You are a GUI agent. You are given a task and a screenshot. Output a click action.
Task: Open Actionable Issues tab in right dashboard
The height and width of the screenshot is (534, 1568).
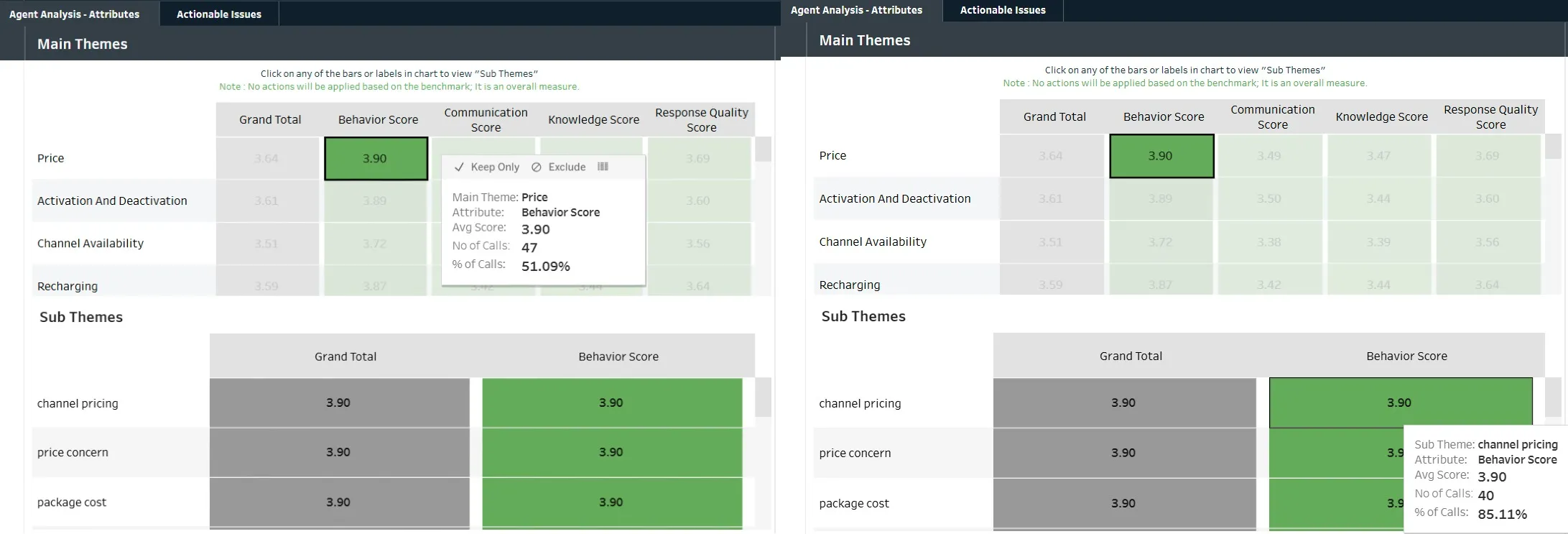coord(1003,10)
